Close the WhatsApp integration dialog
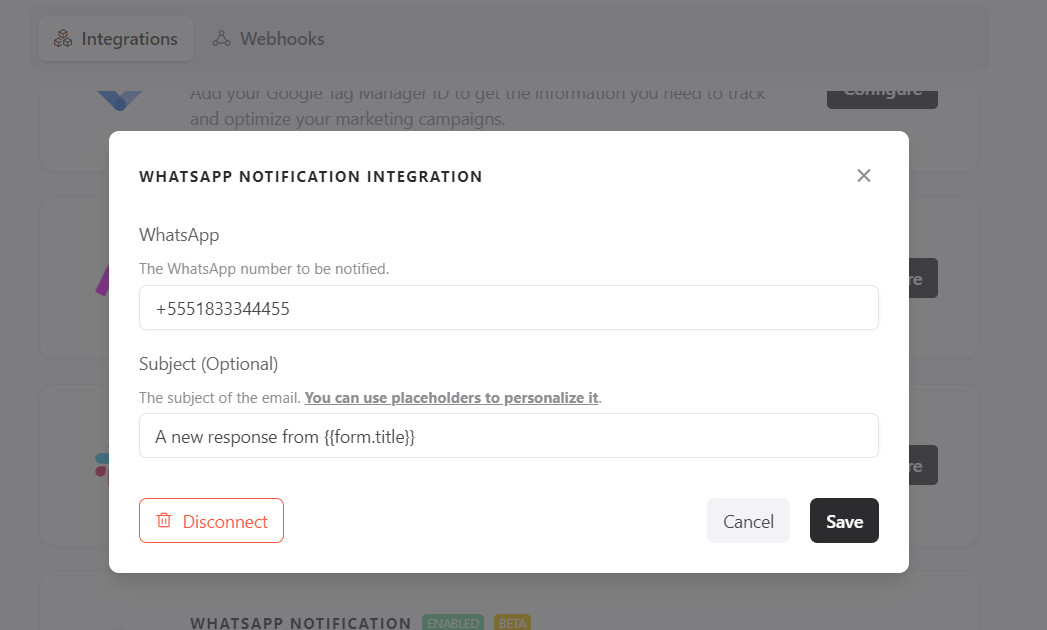Viewport: 1047px width, 630px height. coord(864,176)
